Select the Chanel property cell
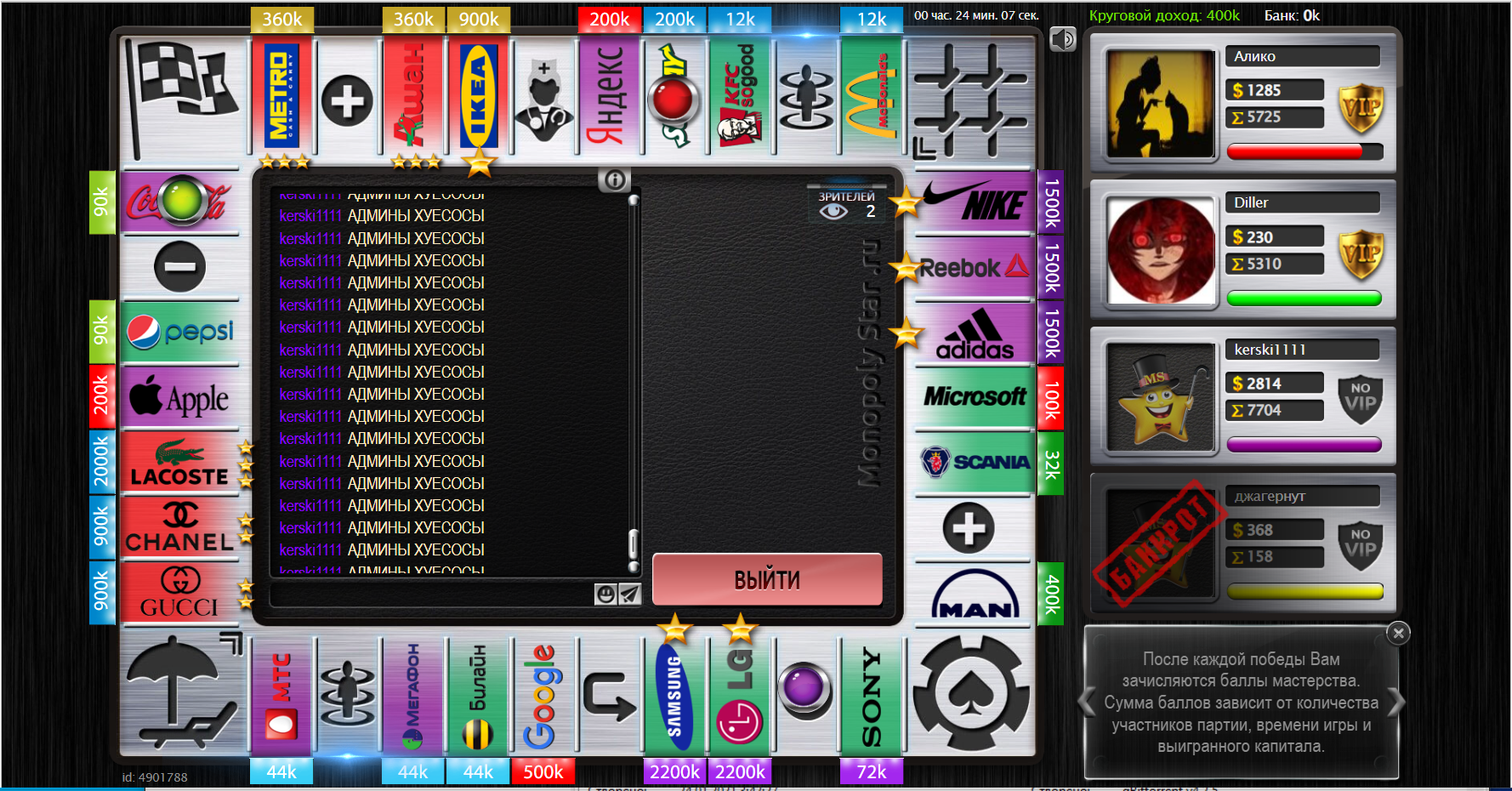Viewport: 1512px width, 791px height. click(x=179, y=528)
